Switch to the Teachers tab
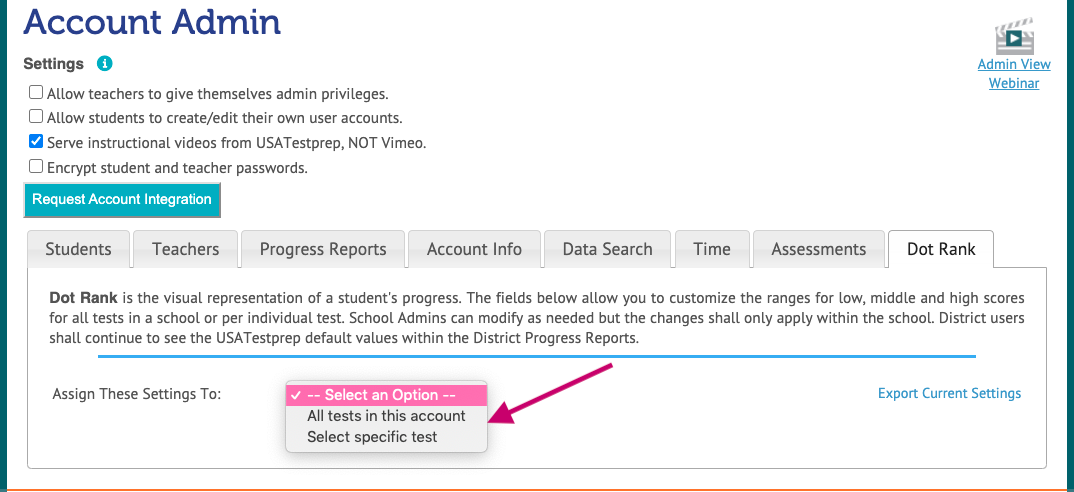Screen dimensions: 1074x492 [x=185, y=250]
